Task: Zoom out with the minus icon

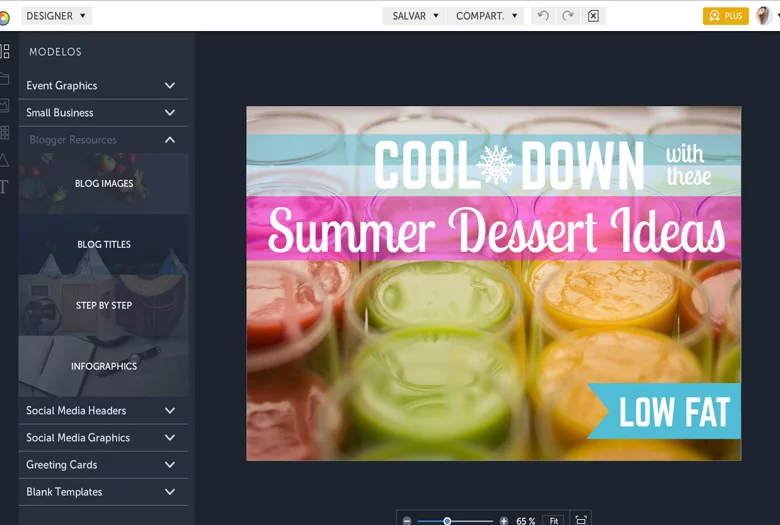Action: point(407,521)
